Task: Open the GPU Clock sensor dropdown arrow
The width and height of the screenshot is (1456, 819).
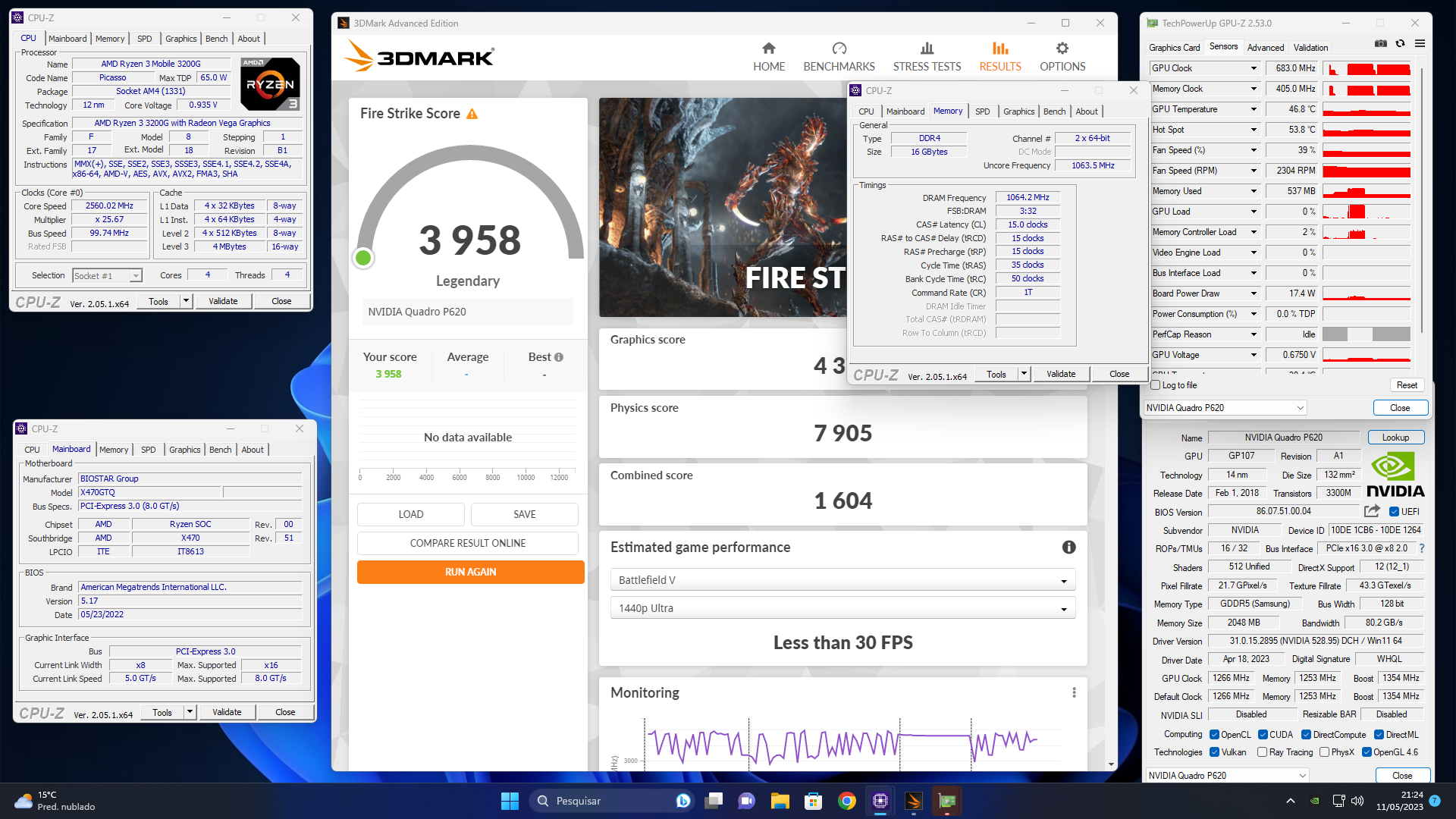Action: tap(1254, 68)
